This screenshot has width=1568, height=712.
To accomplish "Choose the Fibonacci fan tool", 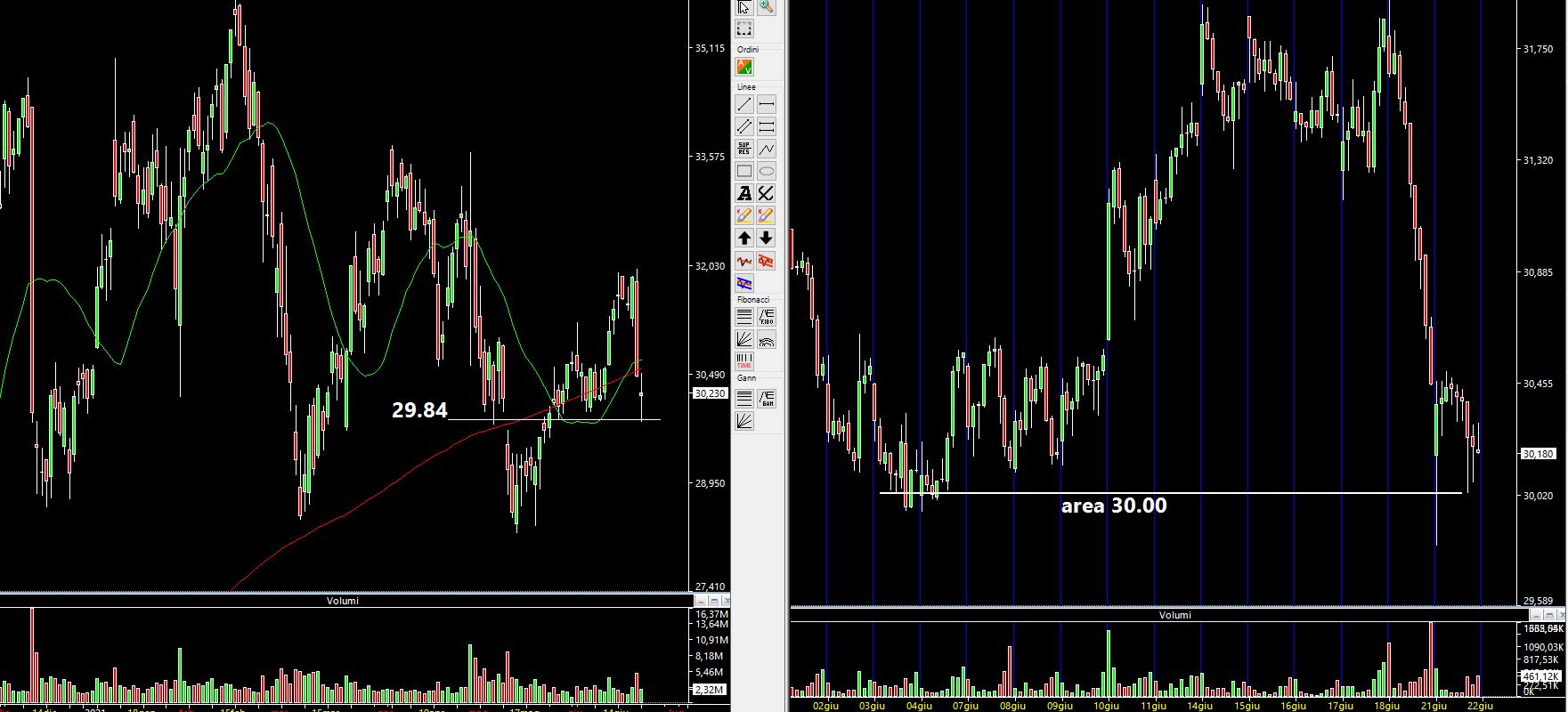I will click(x=744, y=339).
